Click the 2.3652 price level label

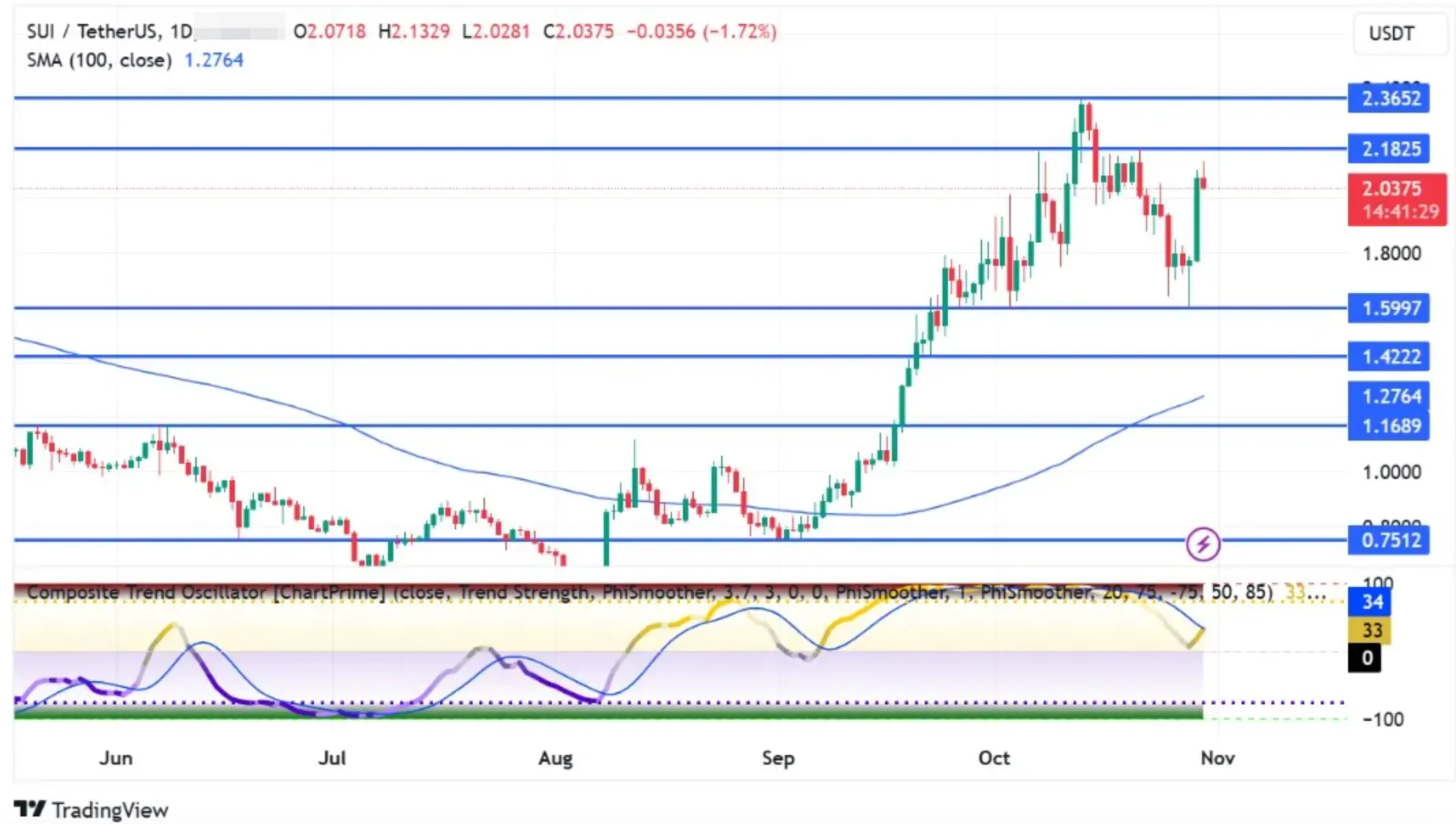1388,98
